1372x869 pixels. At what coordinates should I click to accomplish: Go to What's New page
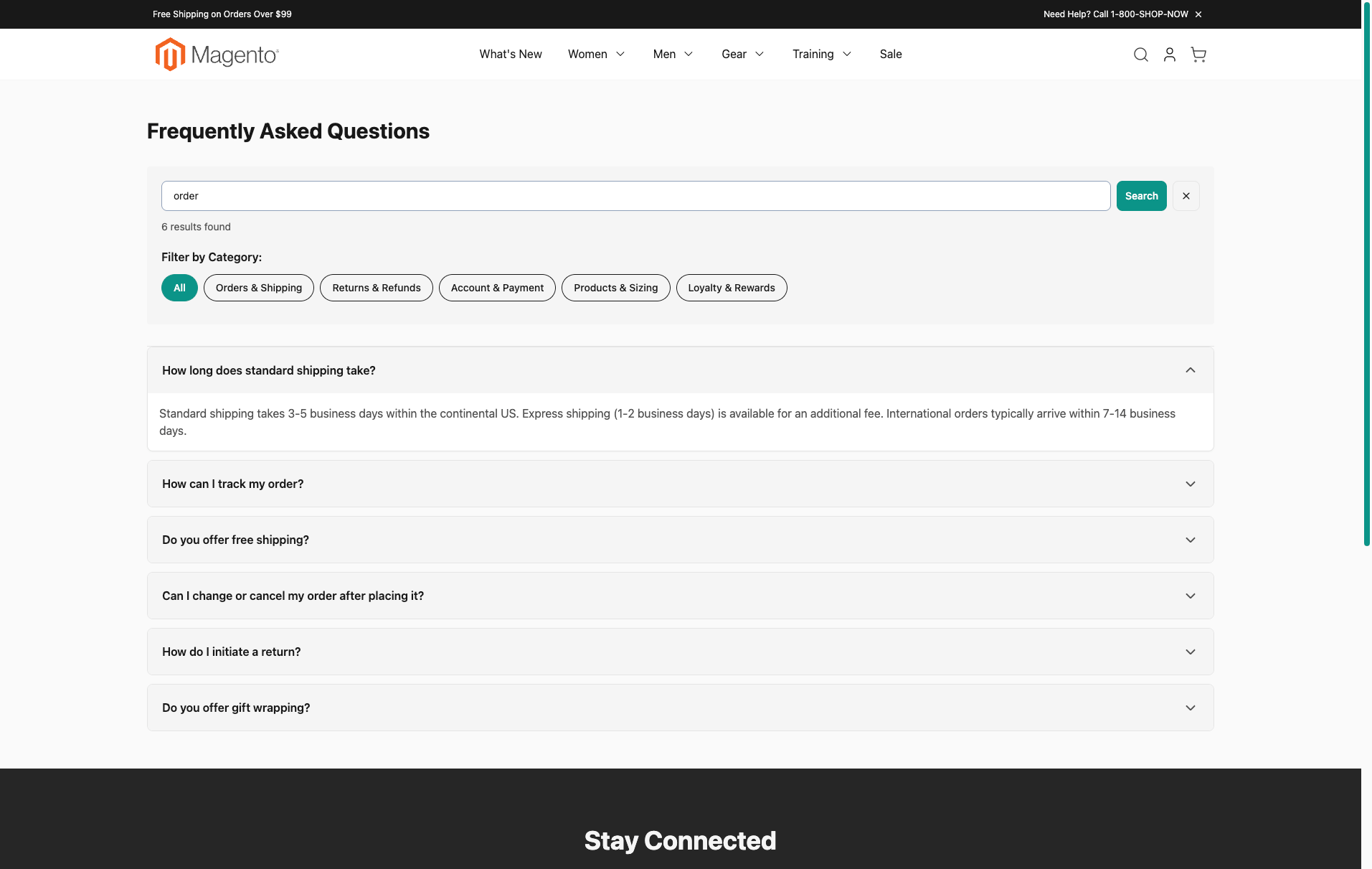tap(510, 55)
